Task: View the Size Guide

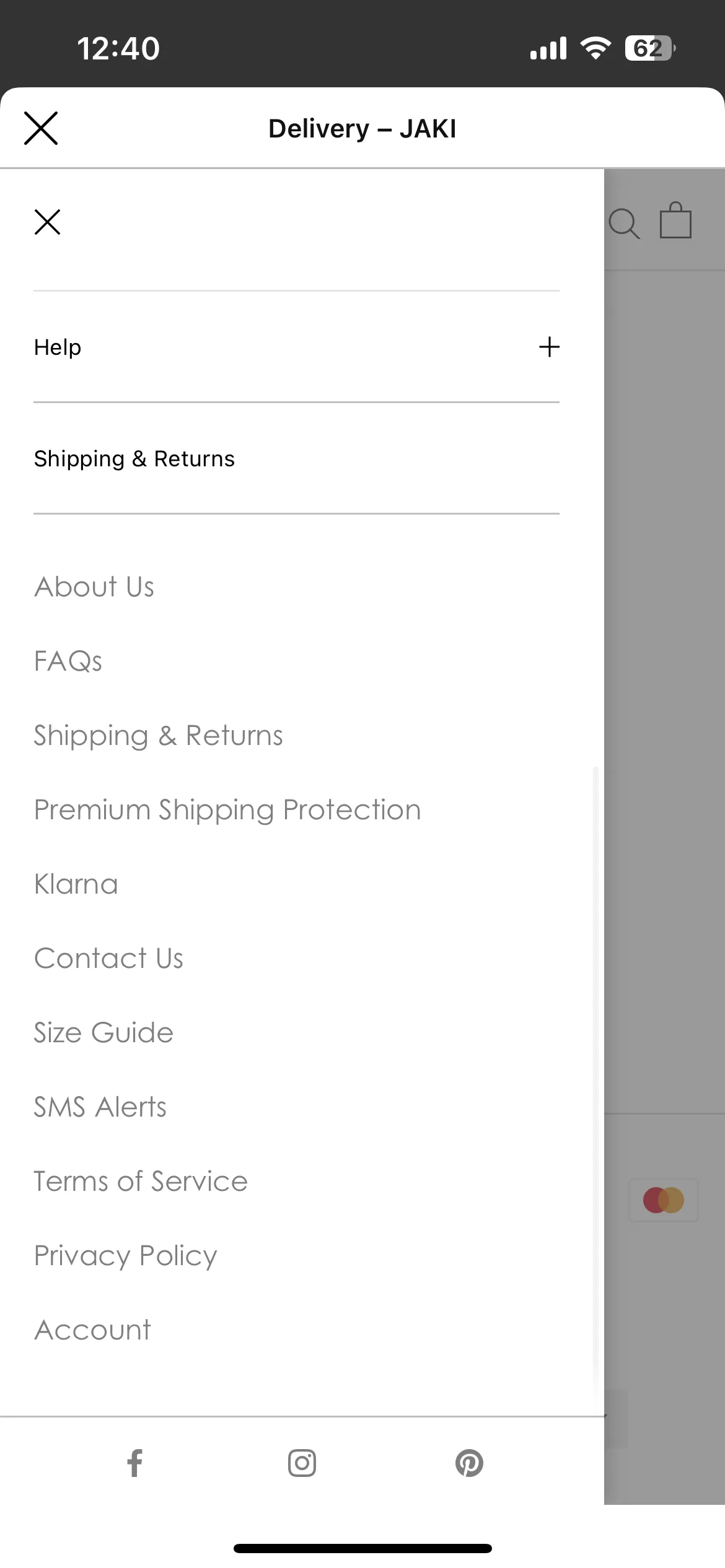Action: click(103, 1033)
